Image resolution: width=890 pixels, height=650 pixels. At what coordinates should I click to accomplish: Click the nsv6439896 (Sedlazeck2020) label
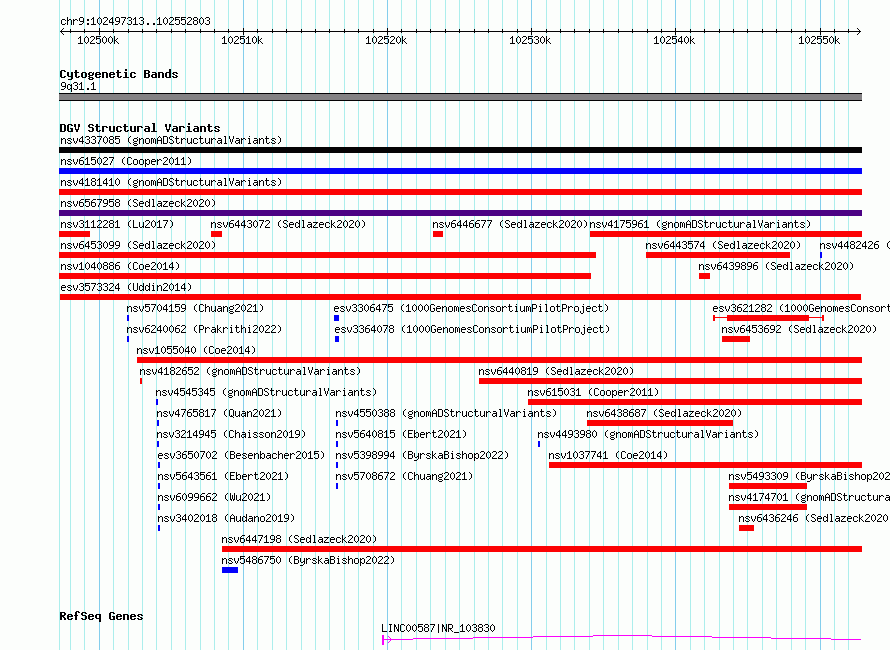(x=776, y=266)
